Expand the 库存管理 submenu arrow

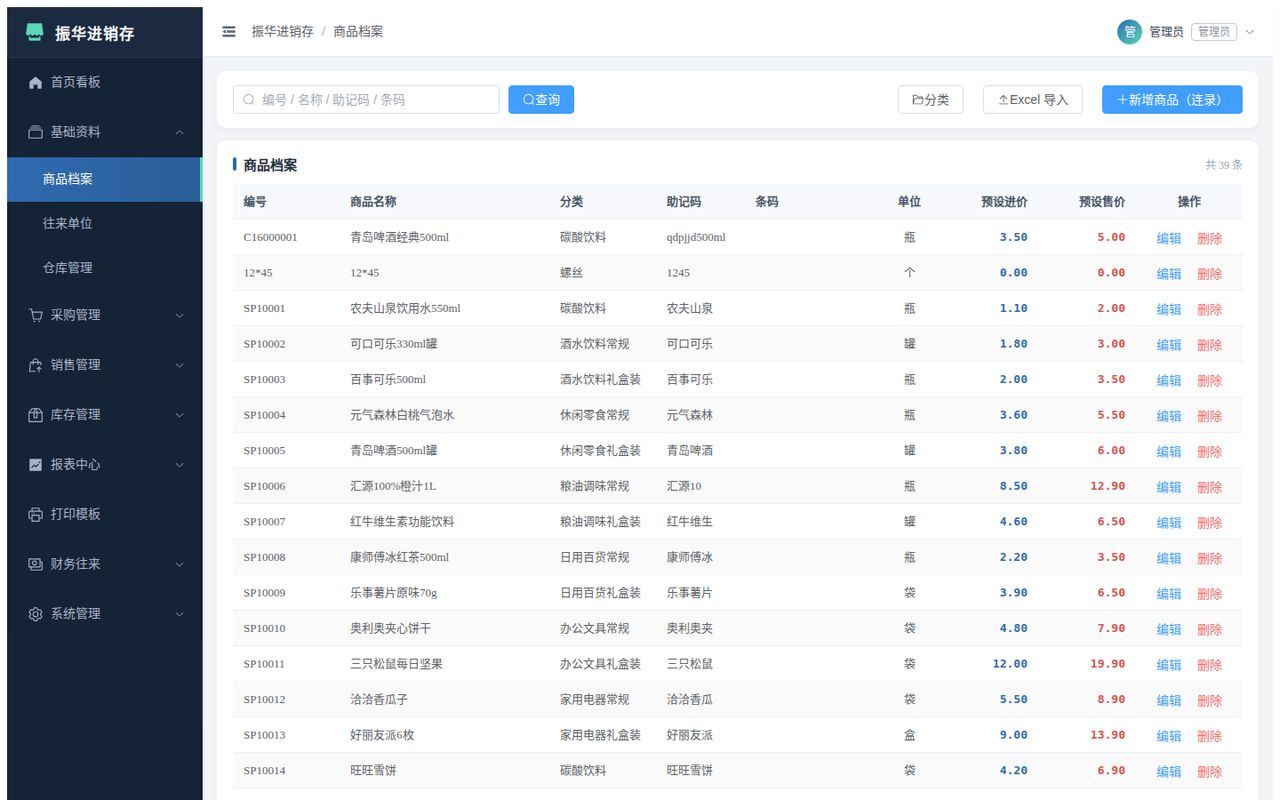point(179,415)
